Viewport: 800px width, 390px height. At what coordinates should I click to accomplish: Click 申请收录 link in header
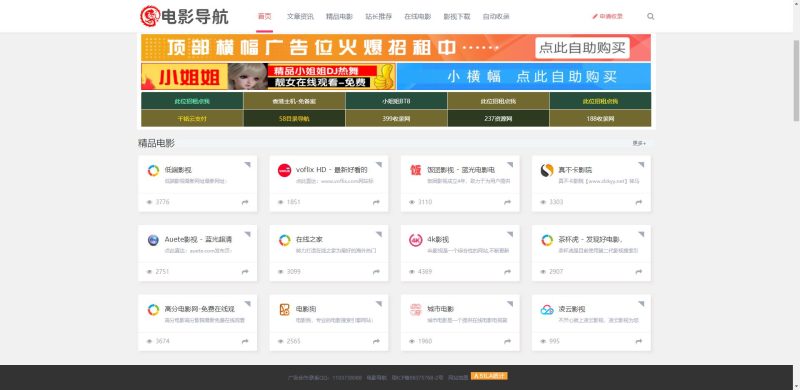[x=608, y=16]
